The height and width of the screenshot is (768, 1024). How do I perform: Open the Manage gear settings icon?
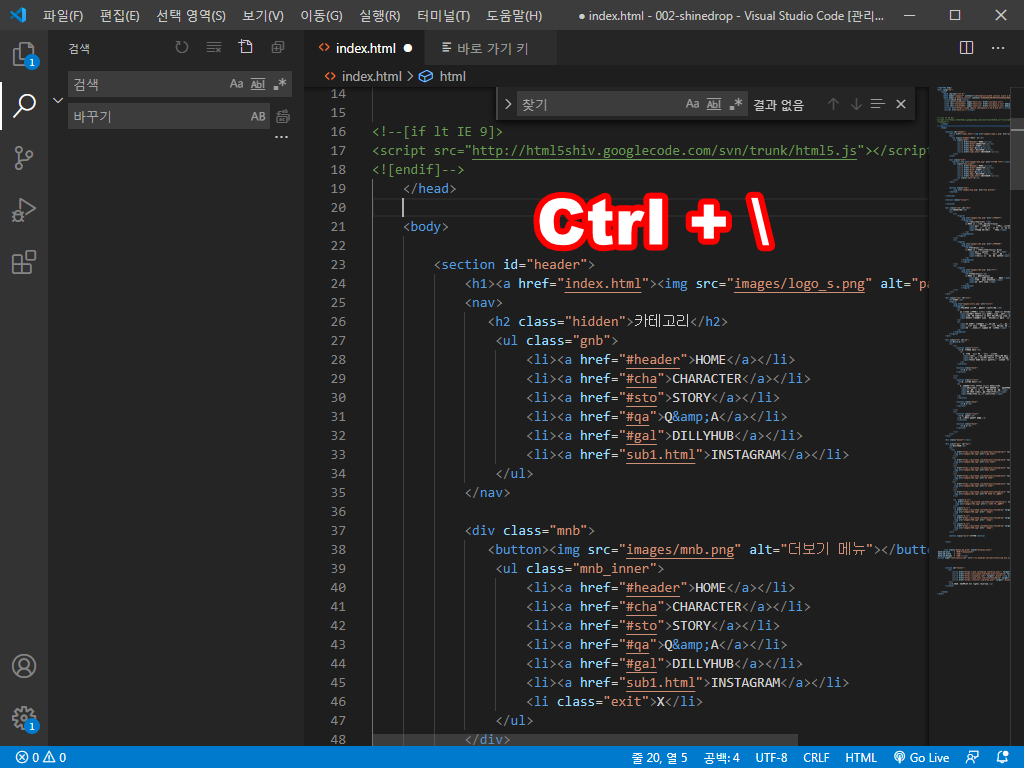[x=24, y=718]
